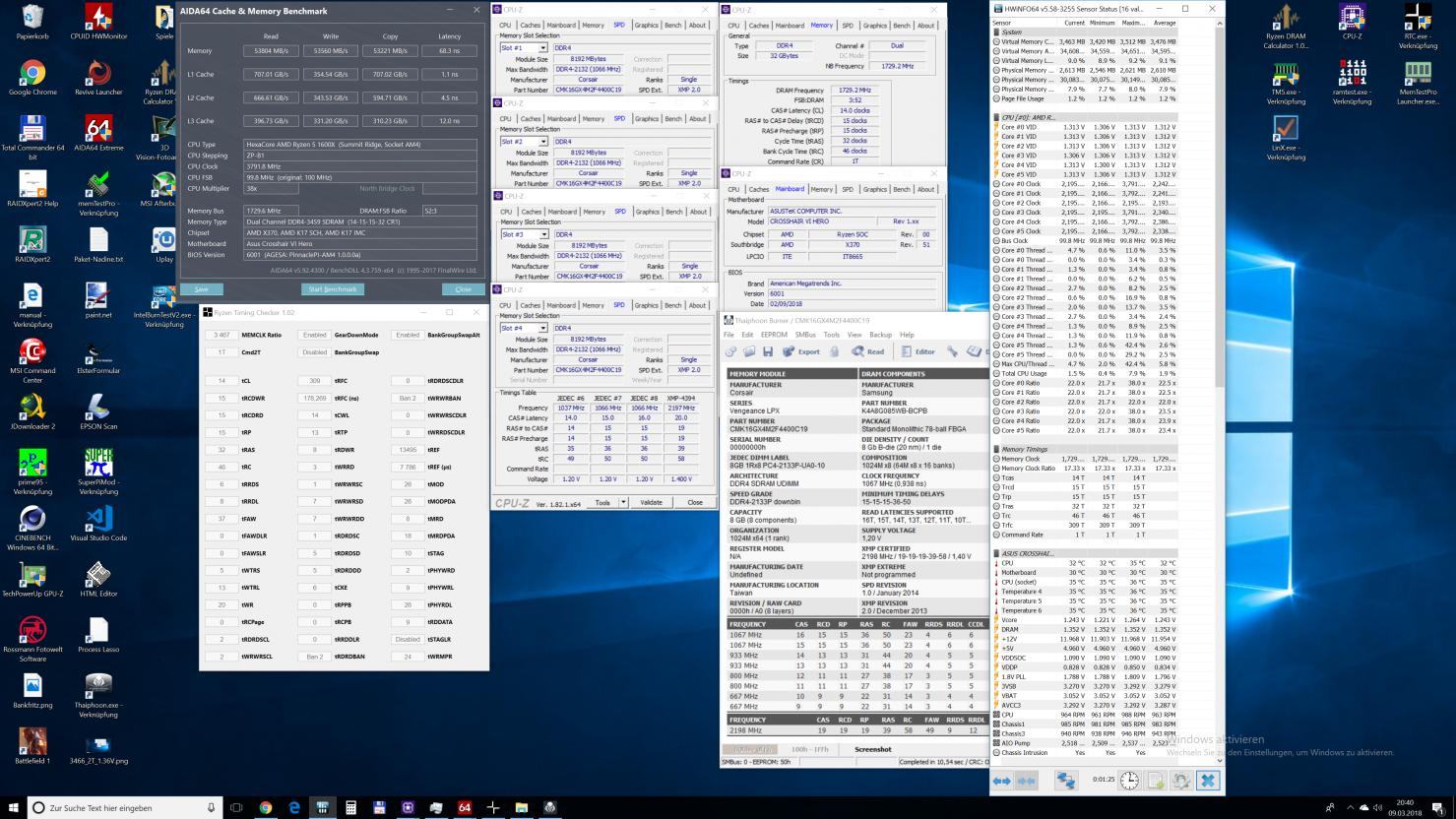Click the tCL value field in Ryzen Timing Checker
Screen dimensions: 1456x819
(x=222, y=380)
